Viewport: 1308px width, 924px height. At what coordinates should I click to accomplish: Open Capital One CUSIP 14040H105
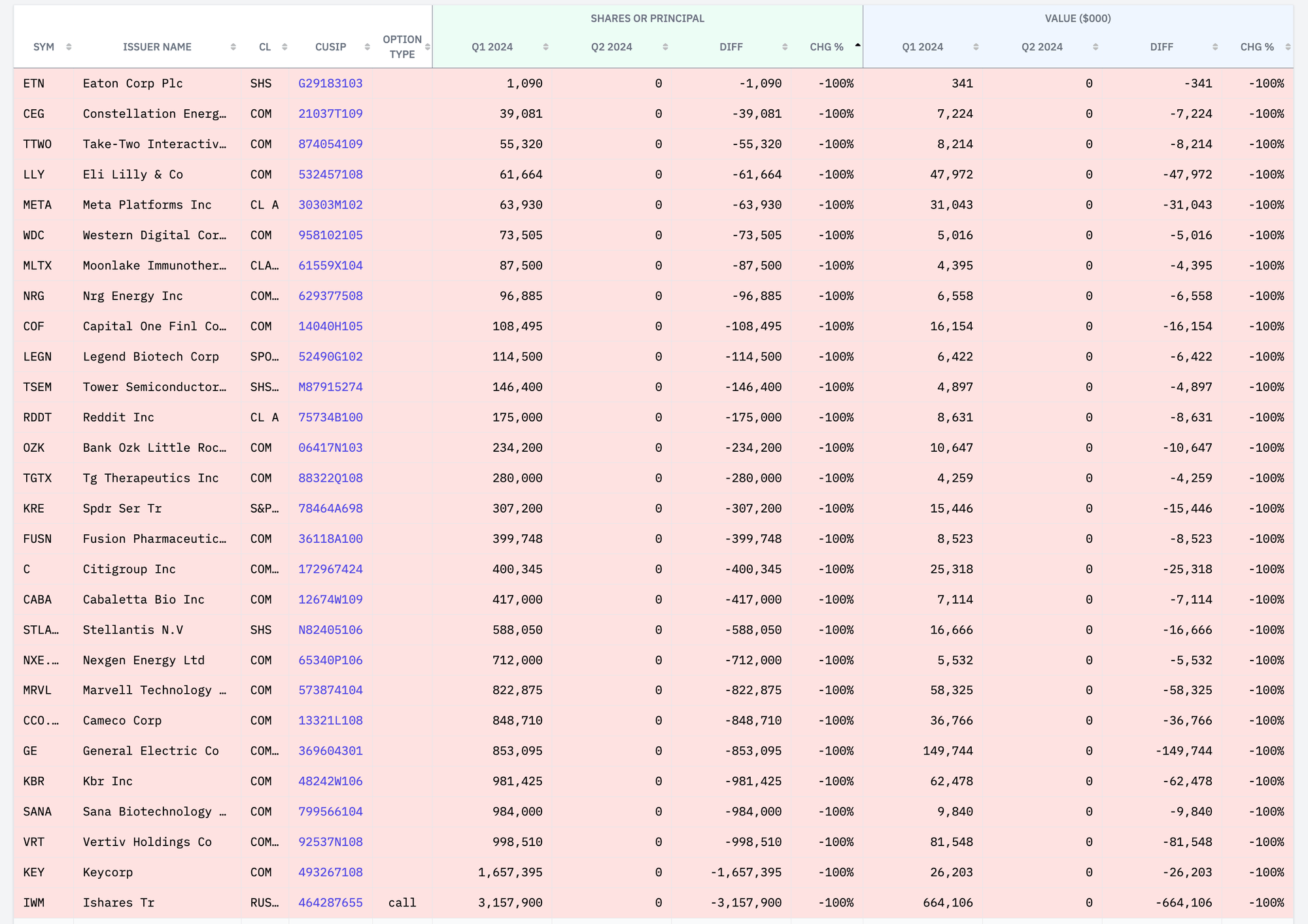(330, 326)
